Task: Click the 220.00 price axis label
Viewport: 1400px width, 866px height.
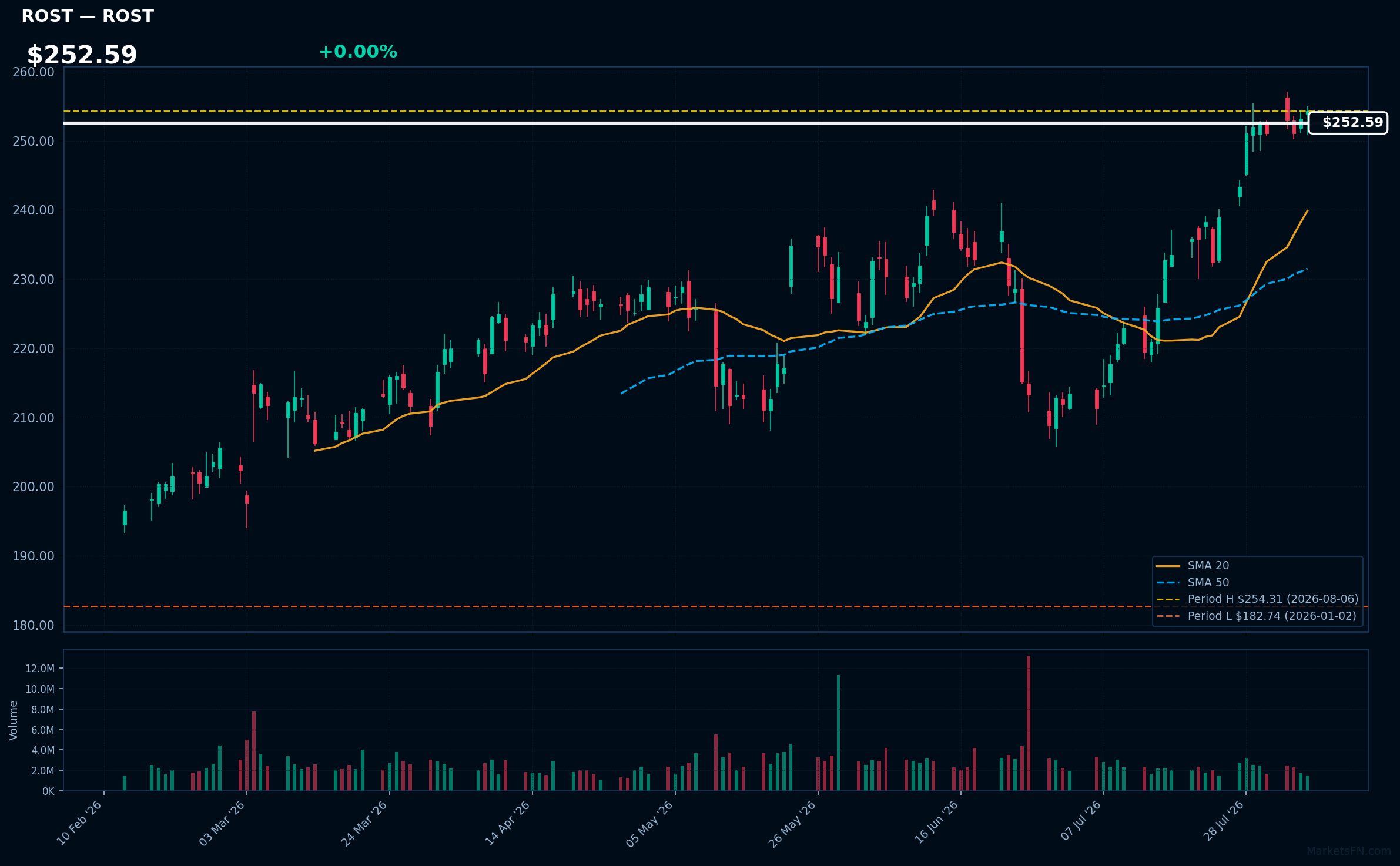Action: point(34,349)
